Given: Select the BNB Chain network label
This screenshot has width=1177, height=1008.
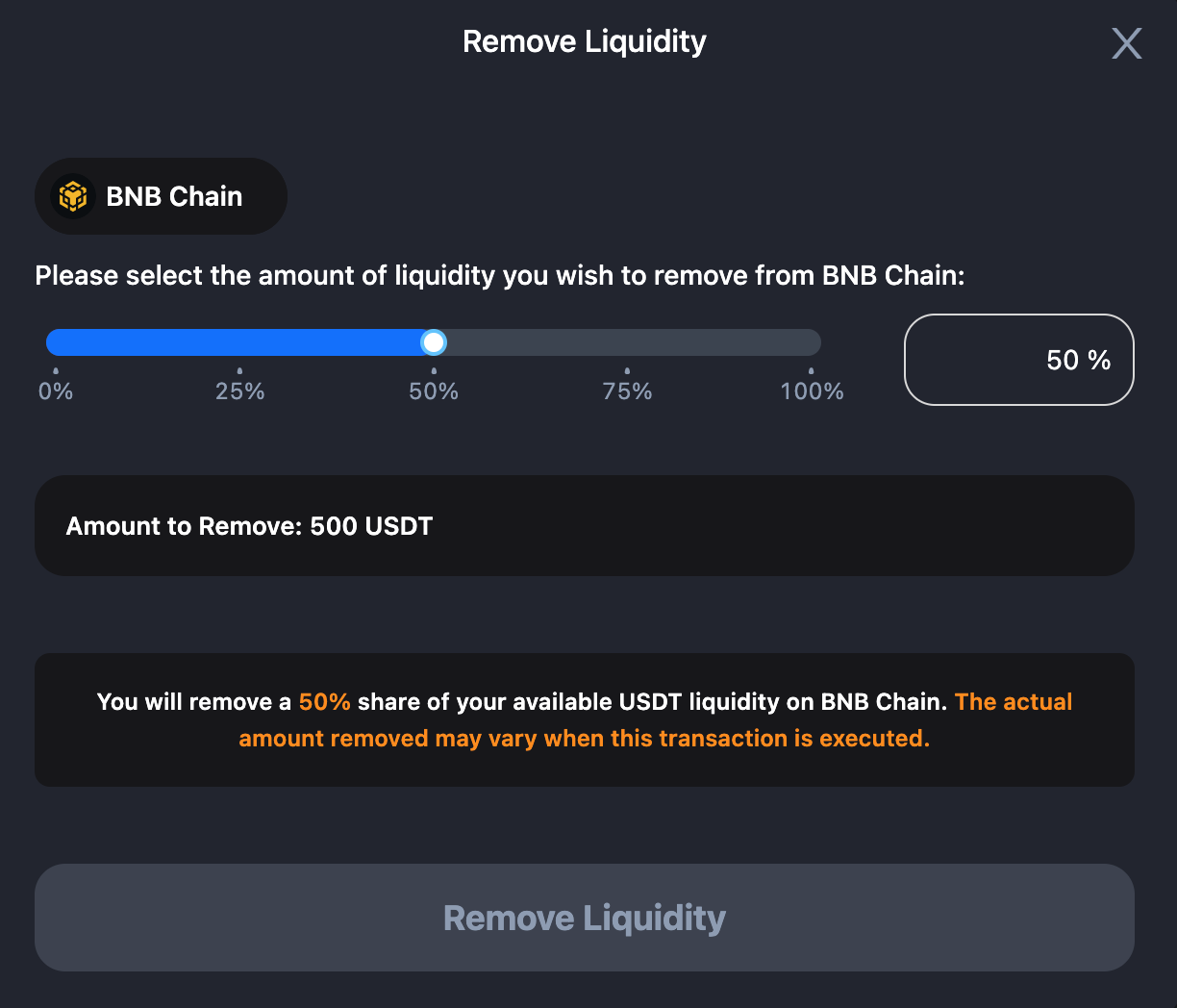Looking at the screenshot, I should coord(174,196).
